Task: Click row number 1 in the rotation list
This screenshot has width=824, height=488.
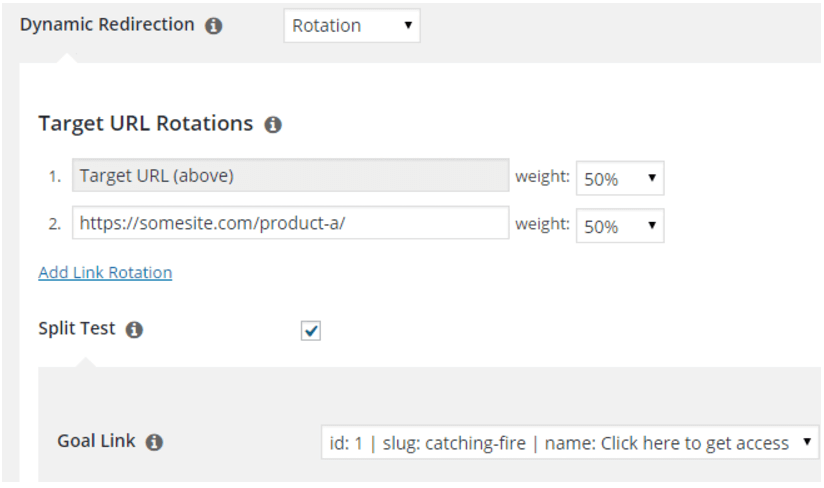Action: pyautogui.click(x=54, y=177)
